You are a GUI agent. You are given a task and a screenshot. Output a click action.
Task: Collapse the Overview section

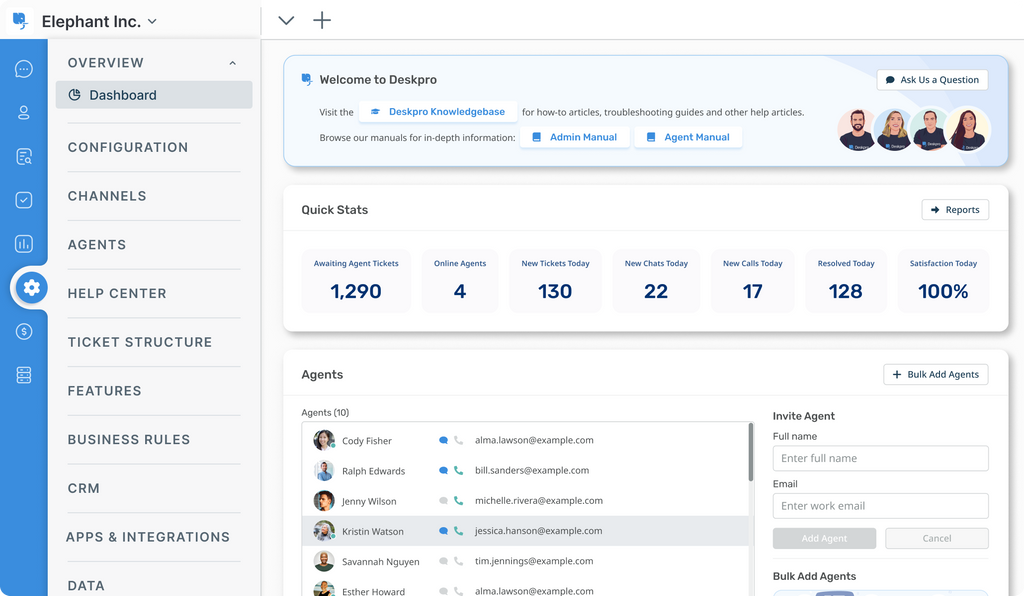pyautogui.click(x=232, y=63)
